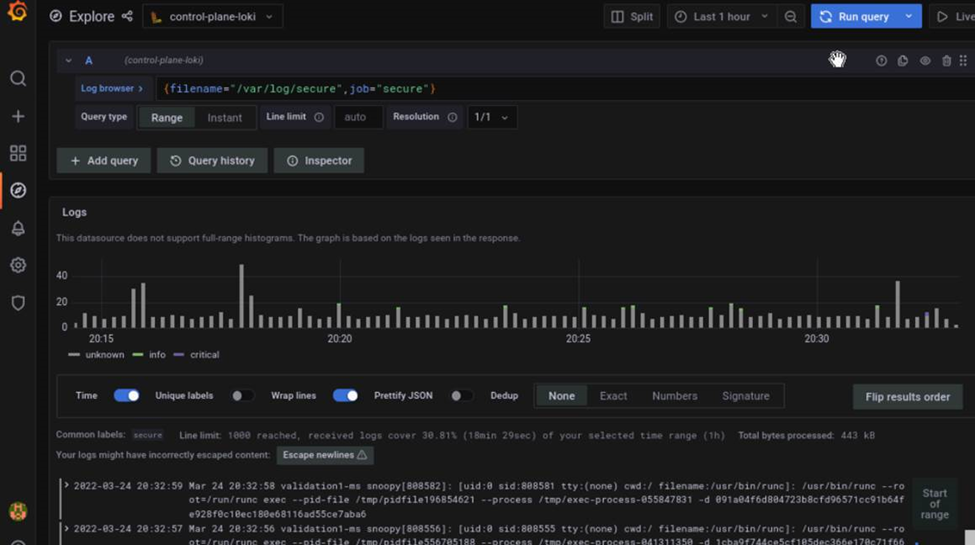Delete query A with the trash icon

946,60
